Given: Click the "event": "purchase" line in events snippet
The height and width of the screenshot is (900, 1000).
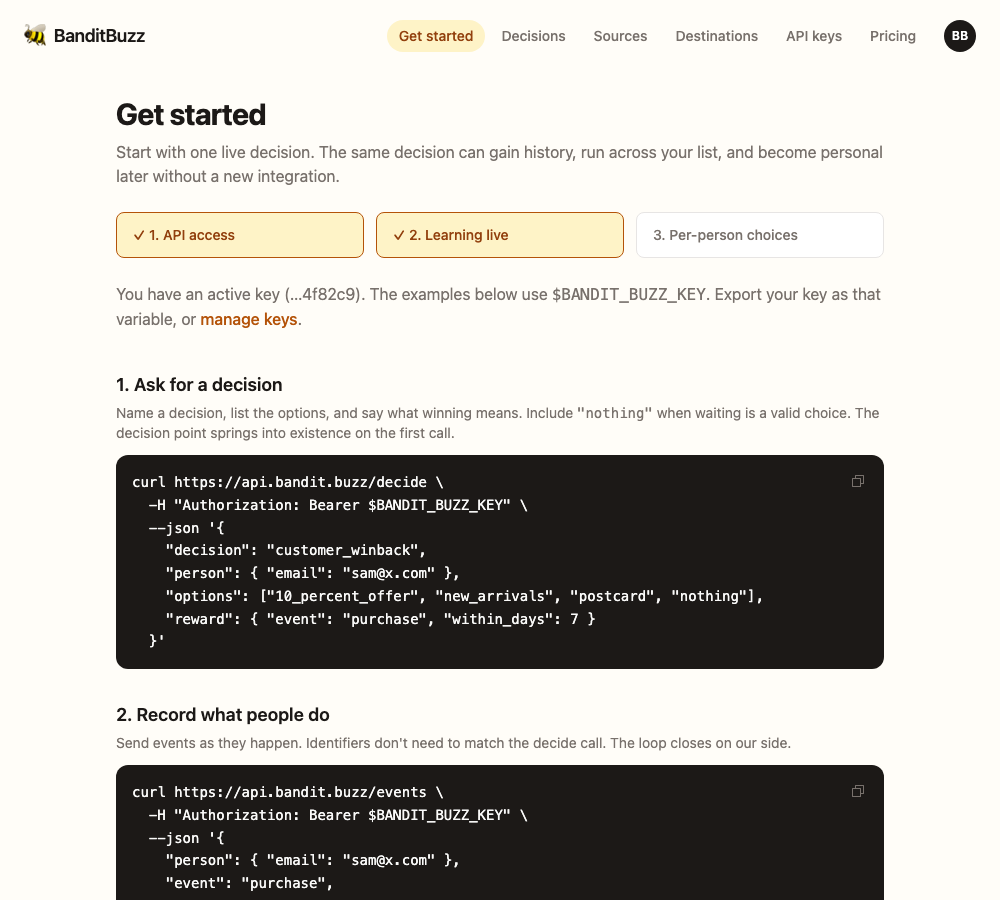Looking at the screenshot, I should coord(249,883).
